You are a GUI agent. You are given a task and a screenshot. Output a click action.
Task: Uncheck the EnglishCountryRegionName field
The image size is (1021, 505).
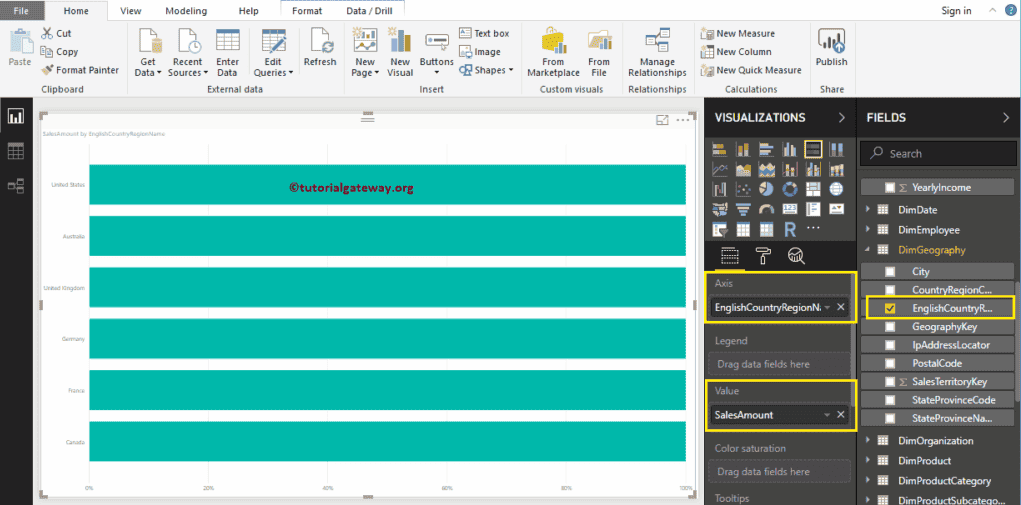pos(890,308)
